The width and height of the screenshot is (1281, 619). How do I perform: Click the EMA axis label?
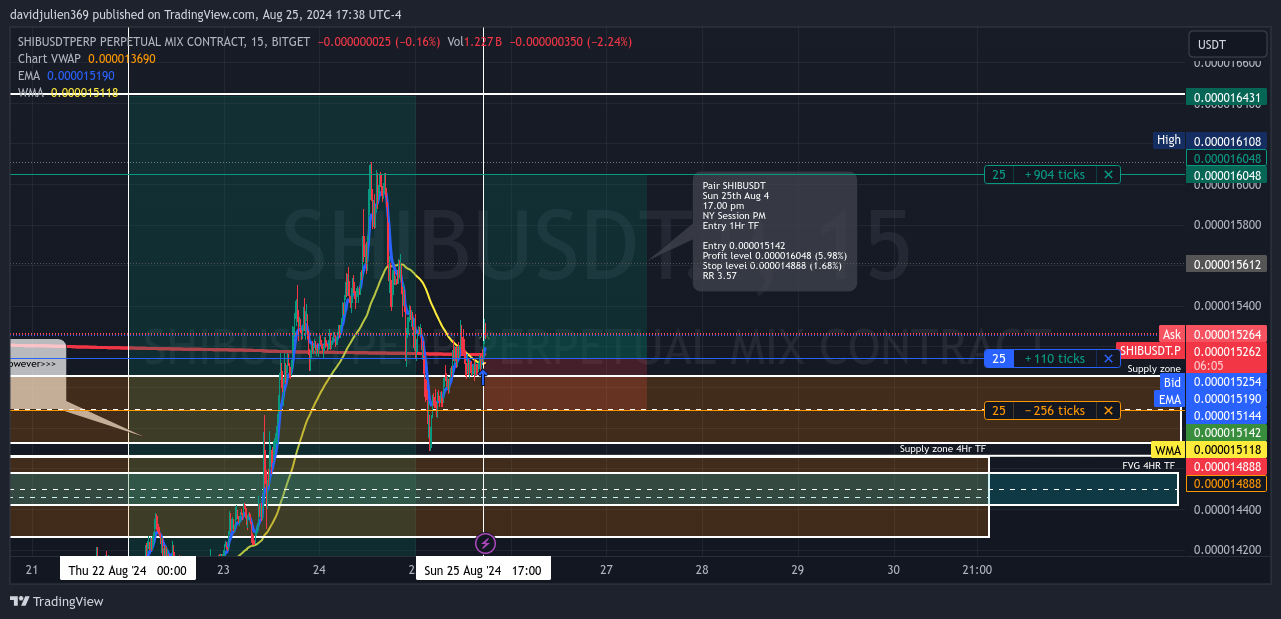(1169, 399)
